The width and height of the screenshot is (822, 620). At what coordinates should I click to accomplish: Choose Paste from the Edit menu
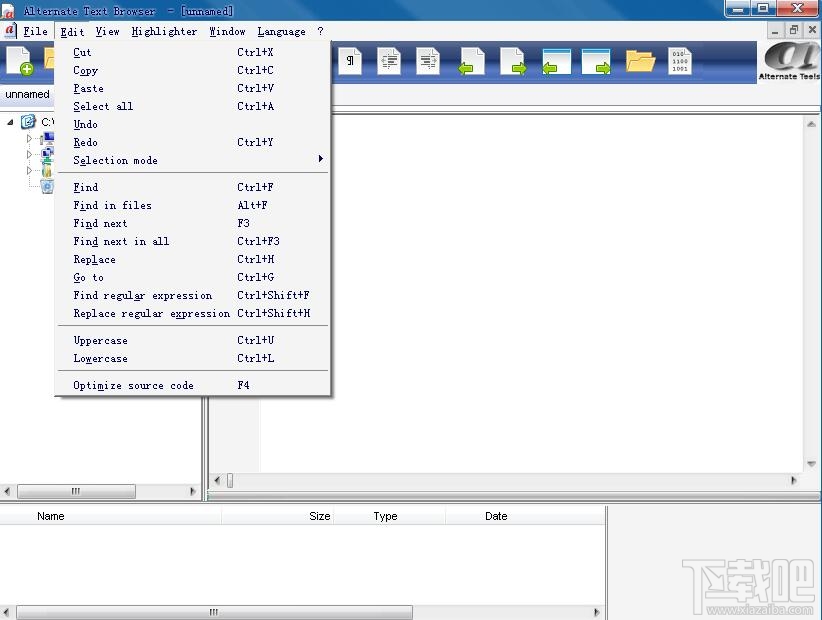click(193, 88)
